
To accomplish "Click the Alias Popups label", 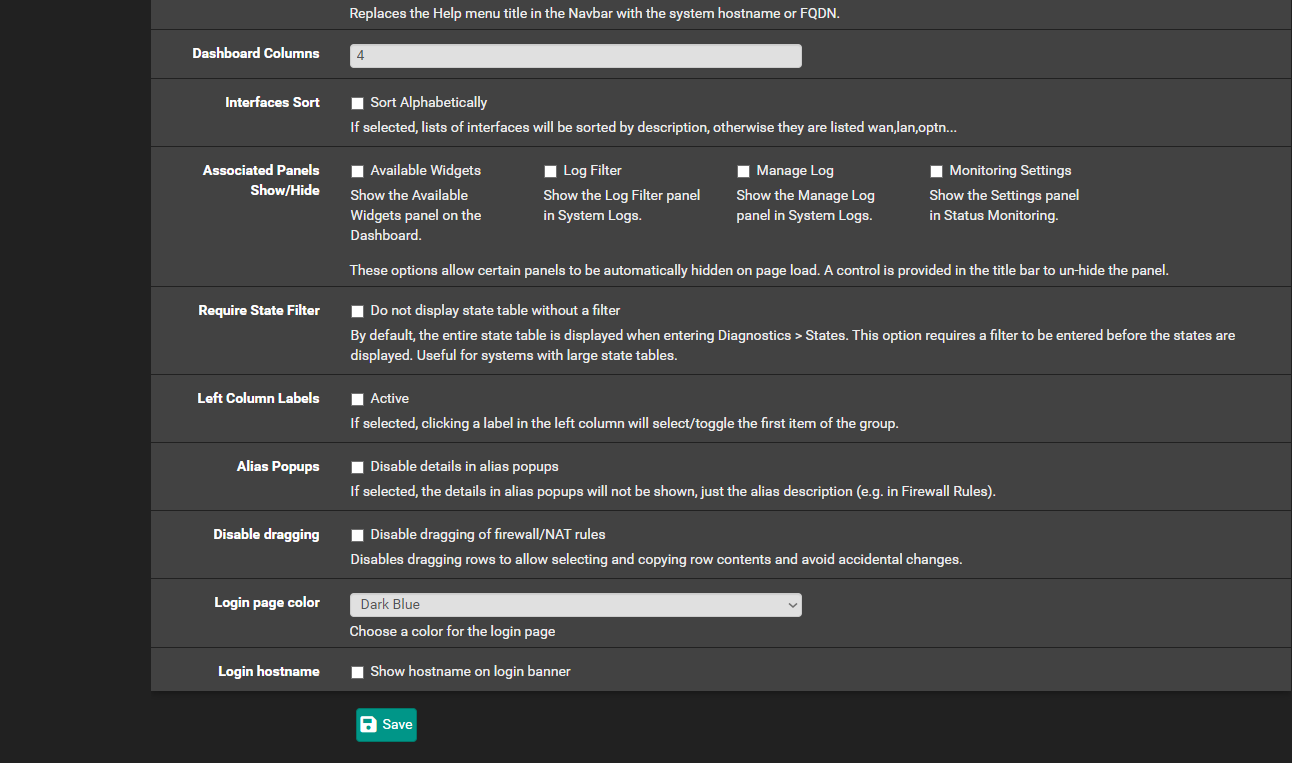I will point(278,466).
